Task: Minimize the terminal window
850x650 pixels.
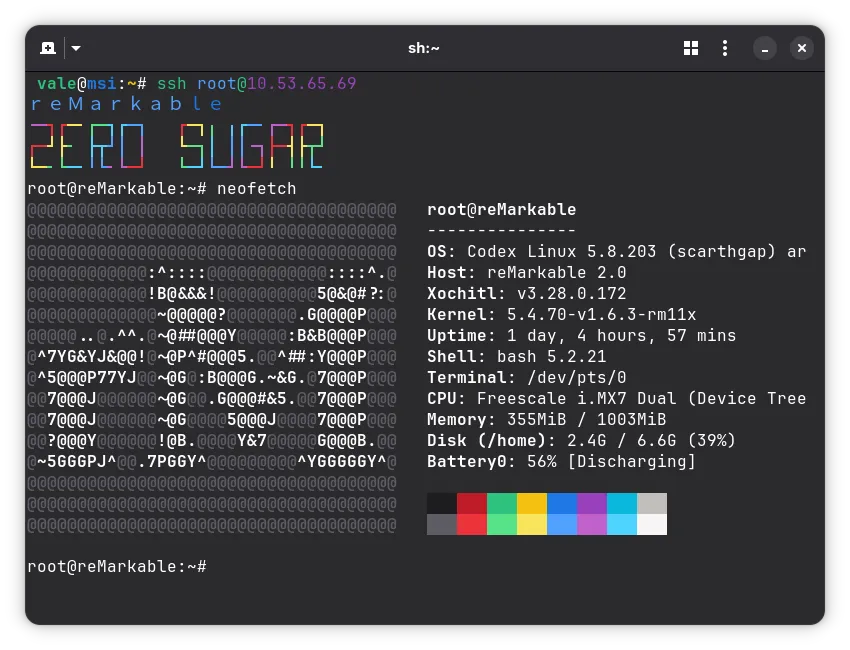Action: [x=765, y=49]
